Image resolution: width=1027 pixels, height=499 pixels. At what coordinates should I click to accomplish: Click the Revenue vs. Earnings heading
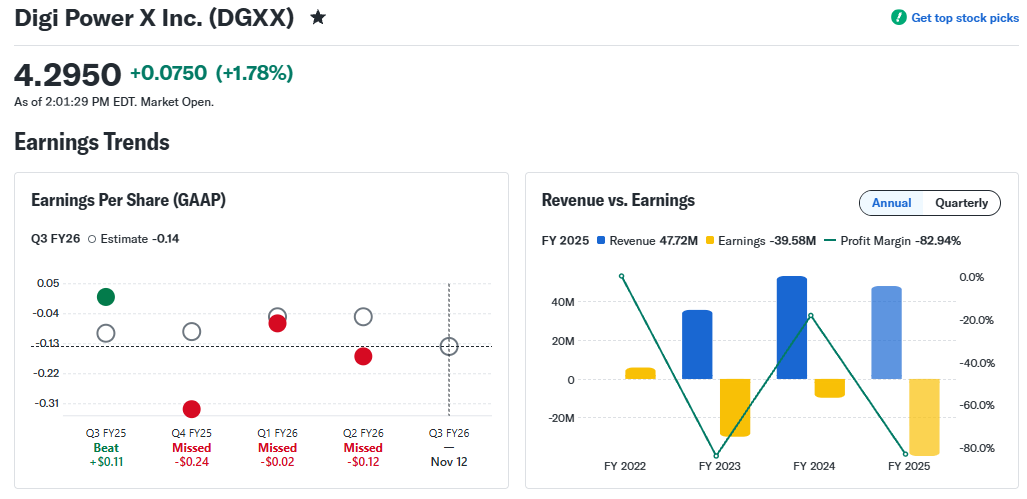click(x=618, y=200)
